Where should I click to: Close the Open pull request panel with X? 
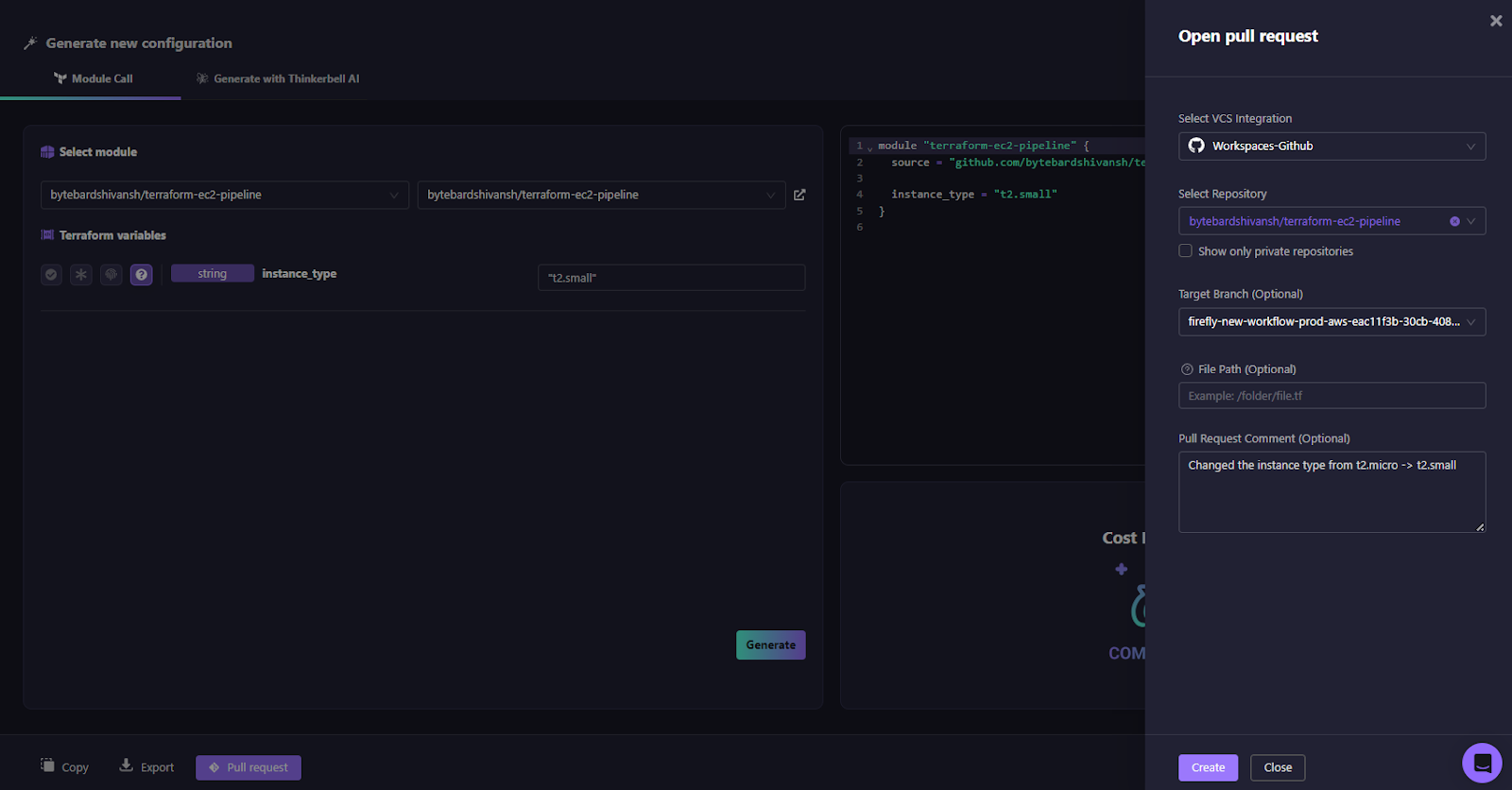tap(1496, 21)
